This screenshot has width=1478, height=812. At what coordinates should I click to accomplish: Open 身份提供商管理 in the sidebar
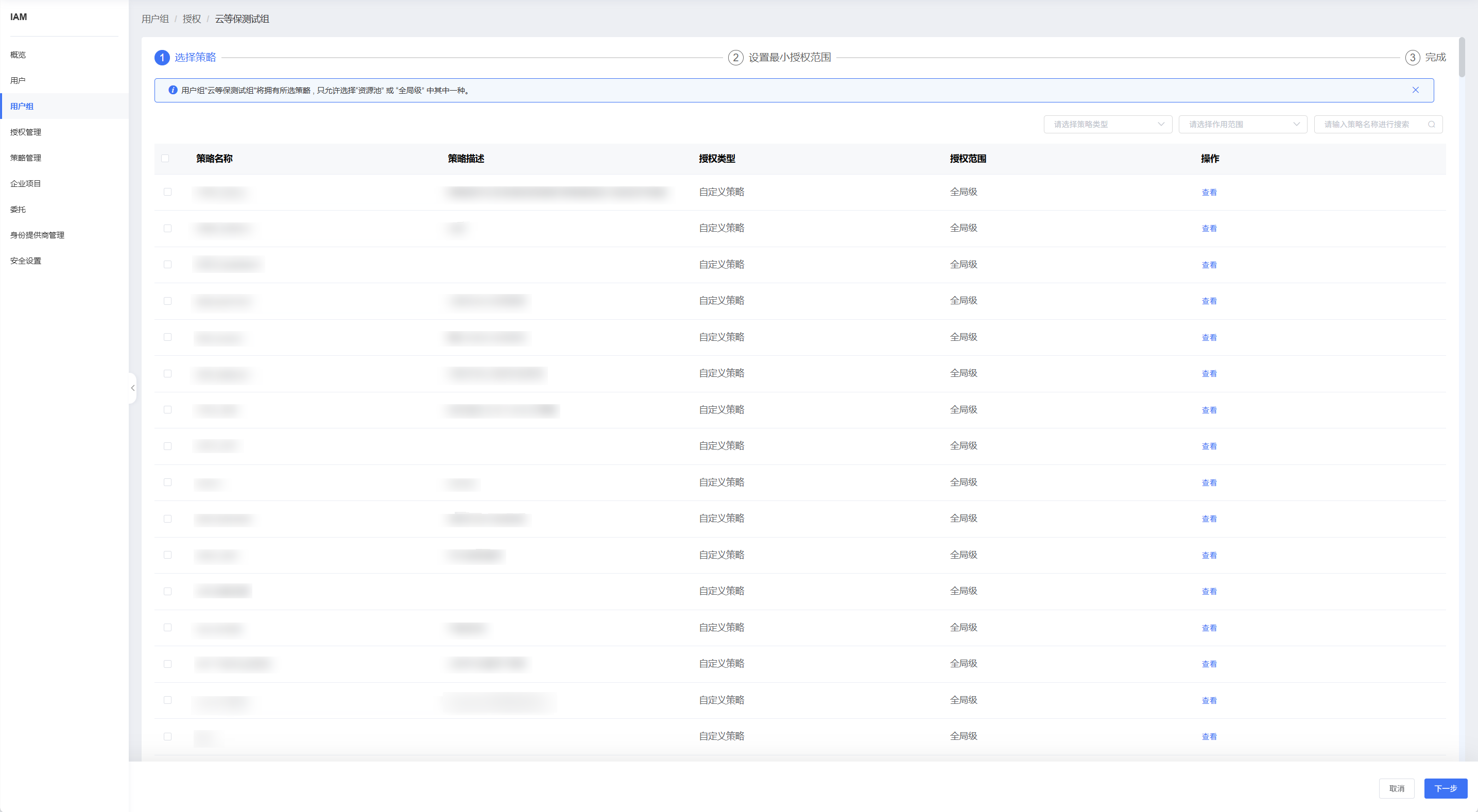click(x=64, y=235)
